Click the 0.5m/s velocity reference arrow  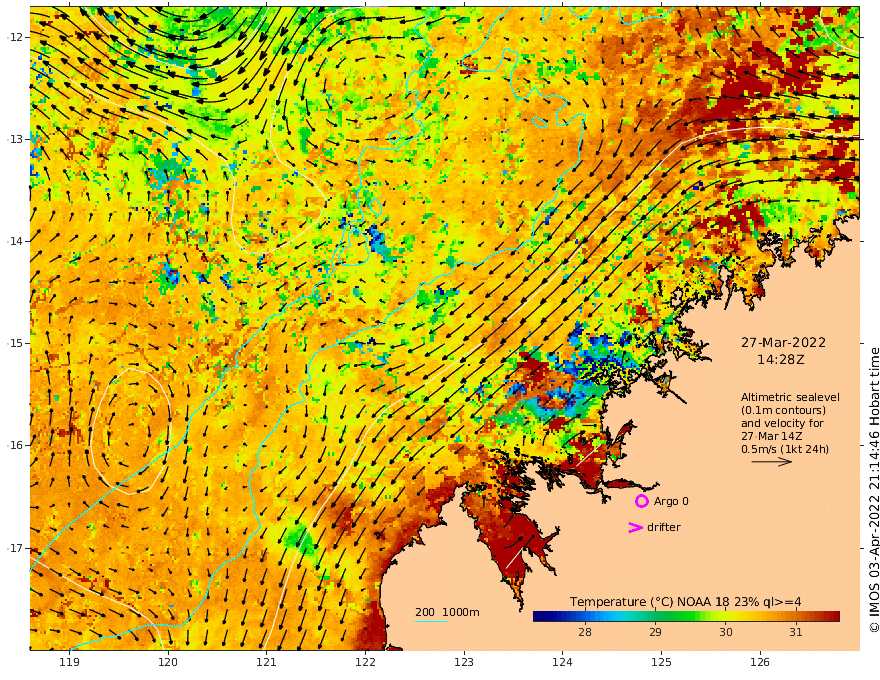tap(772, 462)
